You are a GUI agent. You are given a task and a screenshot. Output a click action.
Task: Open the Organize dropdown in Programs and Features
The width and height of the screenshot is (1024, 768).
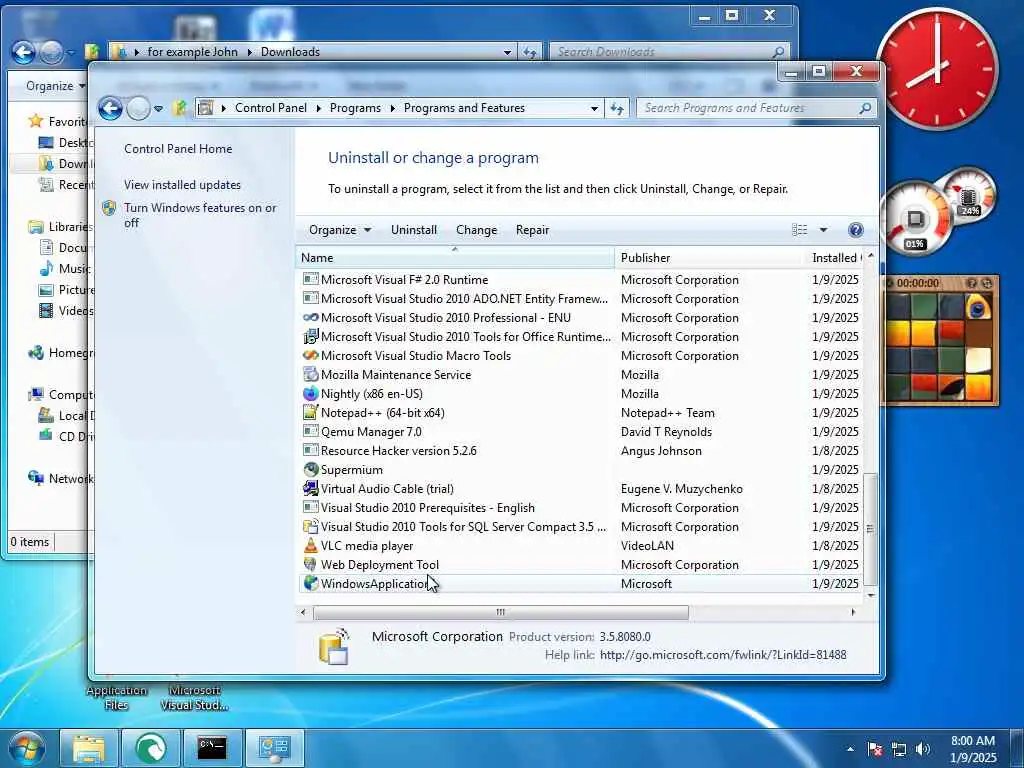340,230
